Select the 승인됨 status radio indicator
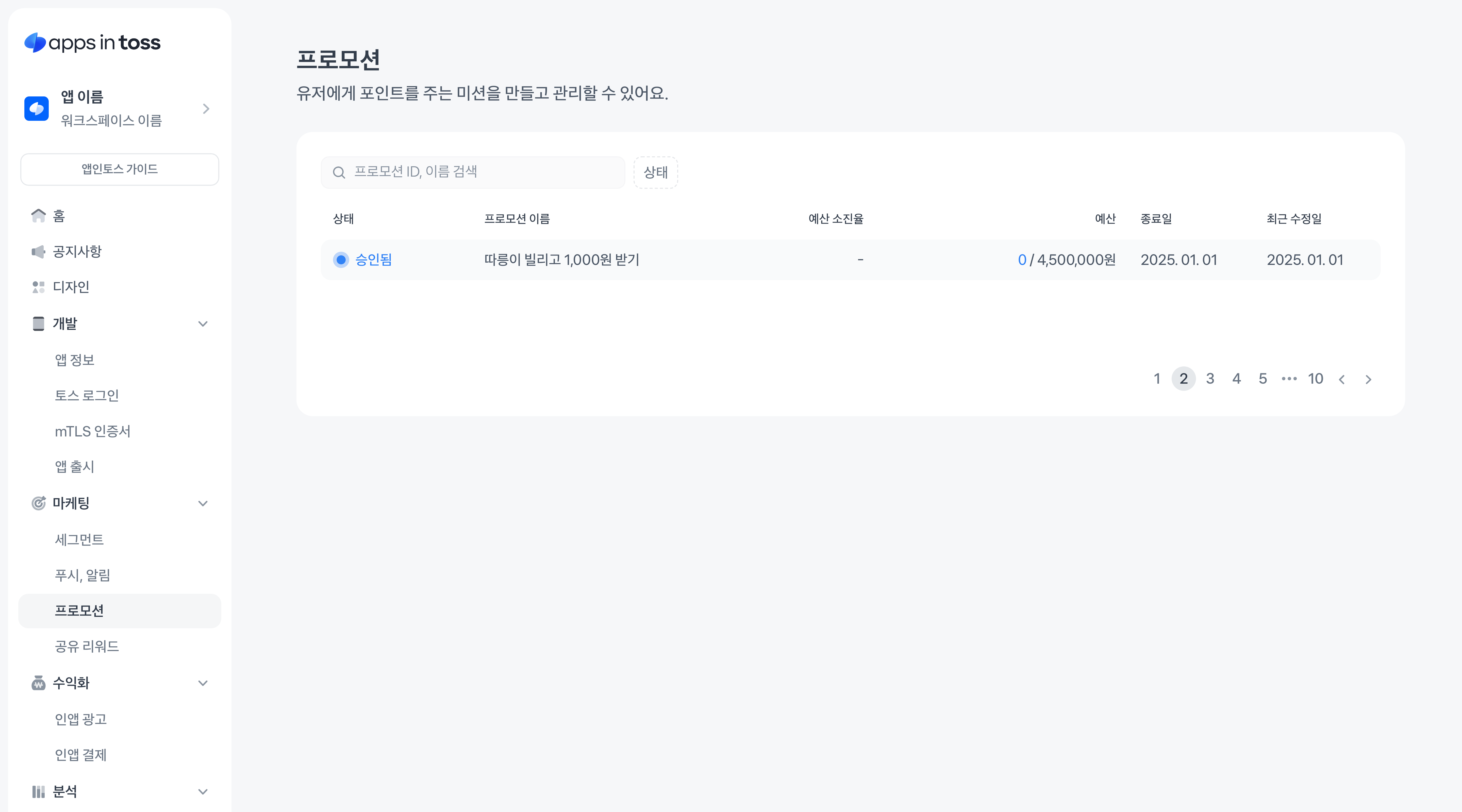Screen dimensions: 1462x812 click(341, 260)
